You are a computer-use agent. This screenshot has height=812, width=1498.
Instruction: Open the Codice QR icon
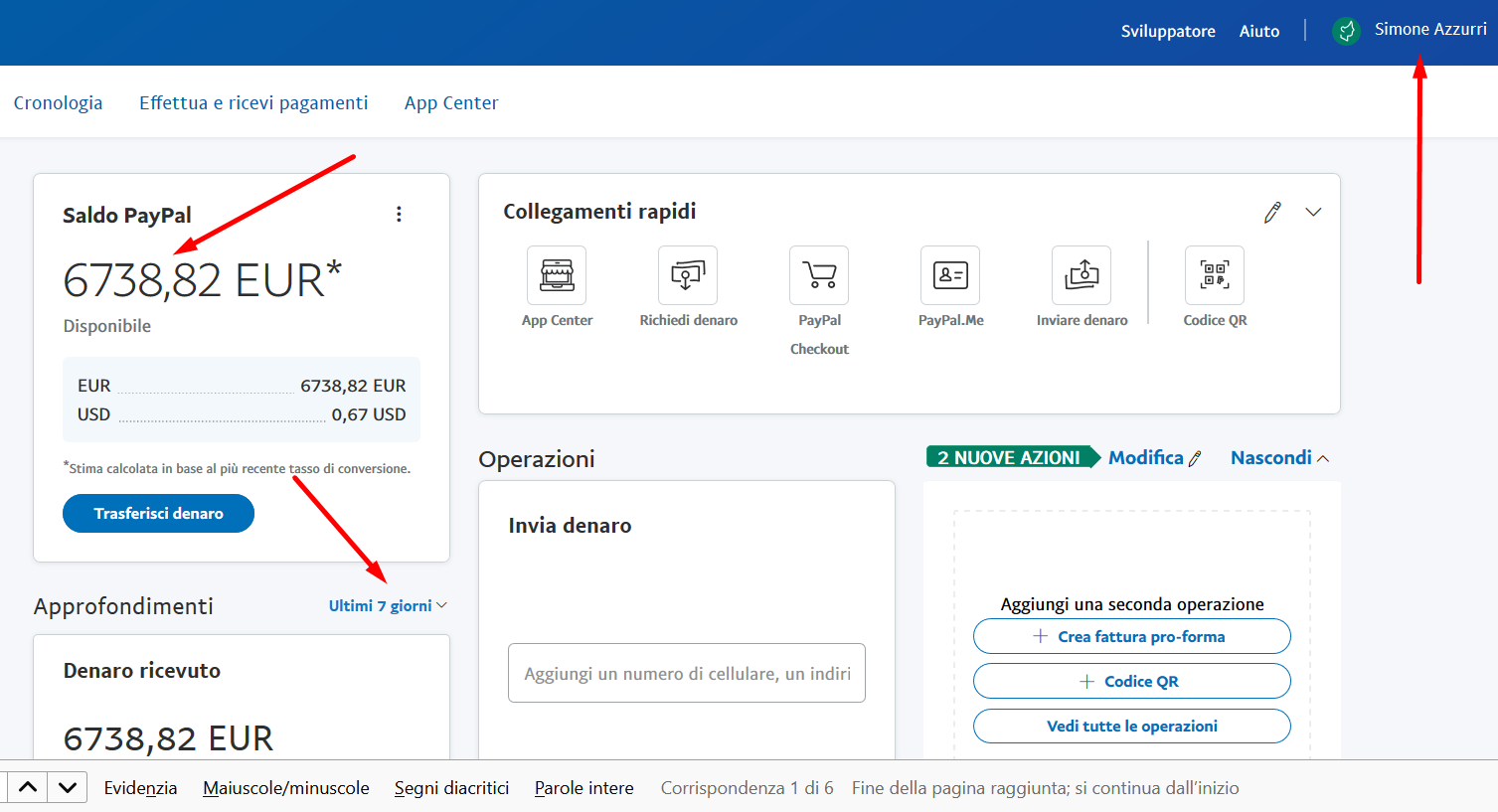coord(1215,275)
